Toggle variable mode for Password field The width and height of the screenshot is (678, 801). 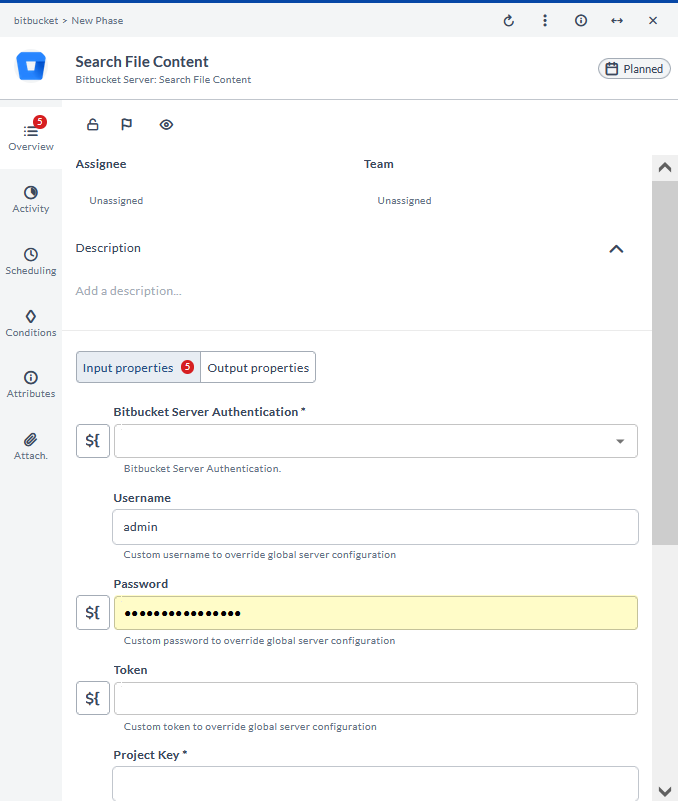click(x=93, y=612)
